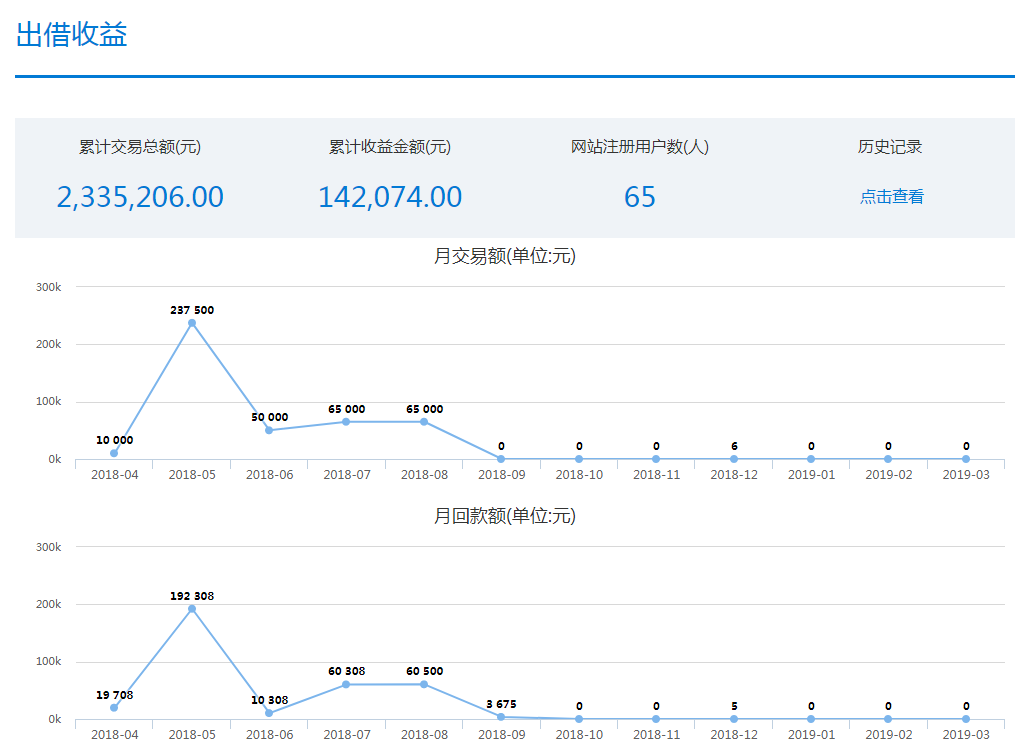The height and width of the screenshot is (752, 1030).
Task: Click the 65 000 point at 2018-08
Action: [424, 422]
